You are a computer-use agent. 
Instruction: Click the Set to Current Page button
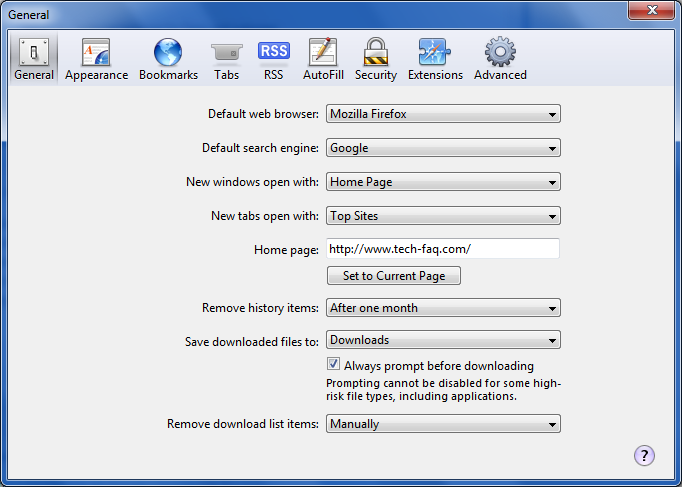pos(394,276)
